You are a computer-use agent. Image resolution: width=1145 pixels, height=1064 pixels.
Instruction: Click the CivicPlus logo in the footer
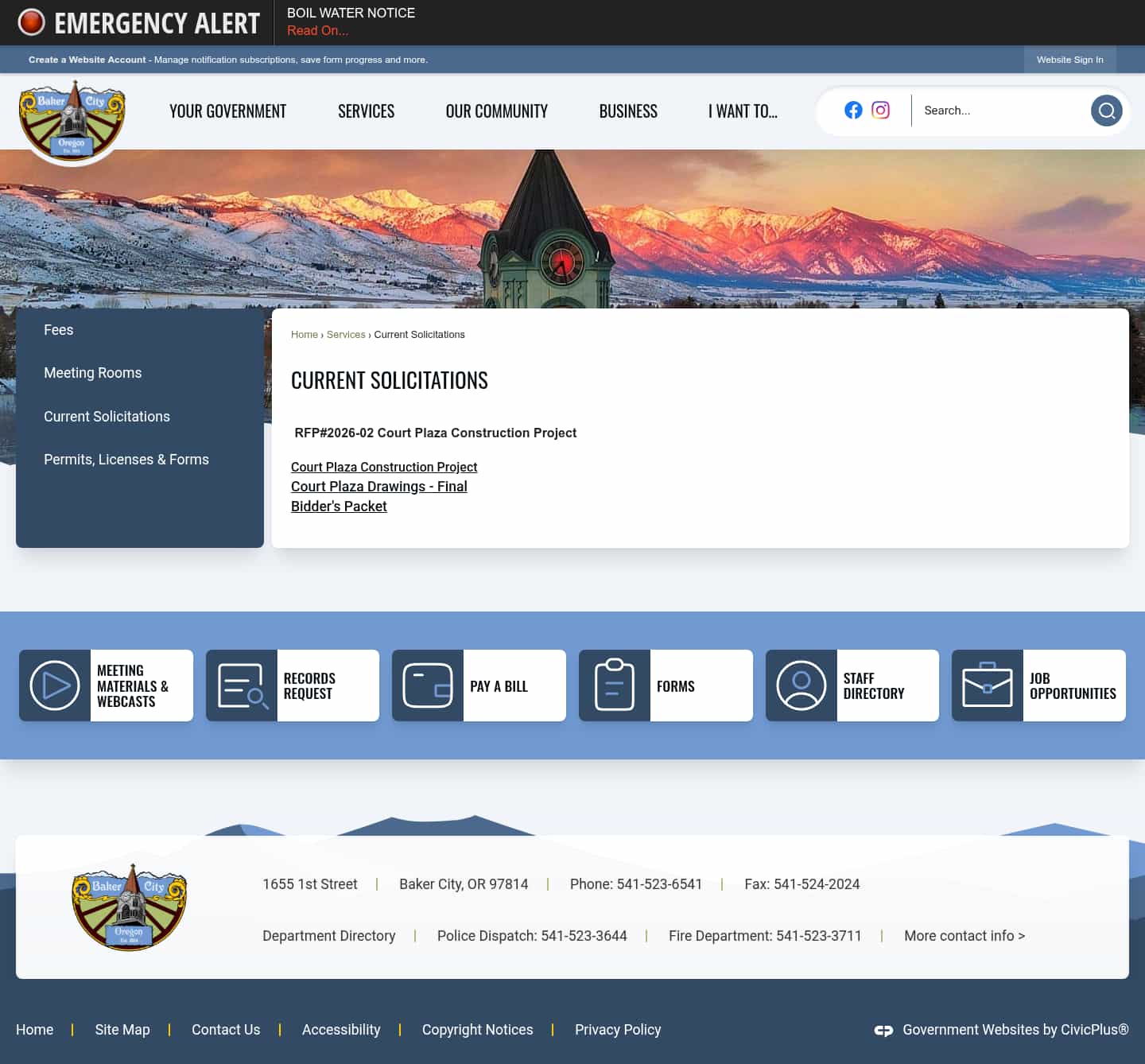click(x=883, y=1030)
